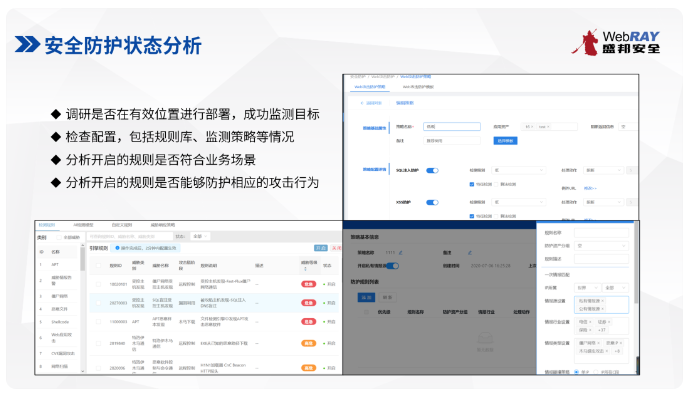Click the sort arrow under 威胁等级 column

click(x=305, y=269)
